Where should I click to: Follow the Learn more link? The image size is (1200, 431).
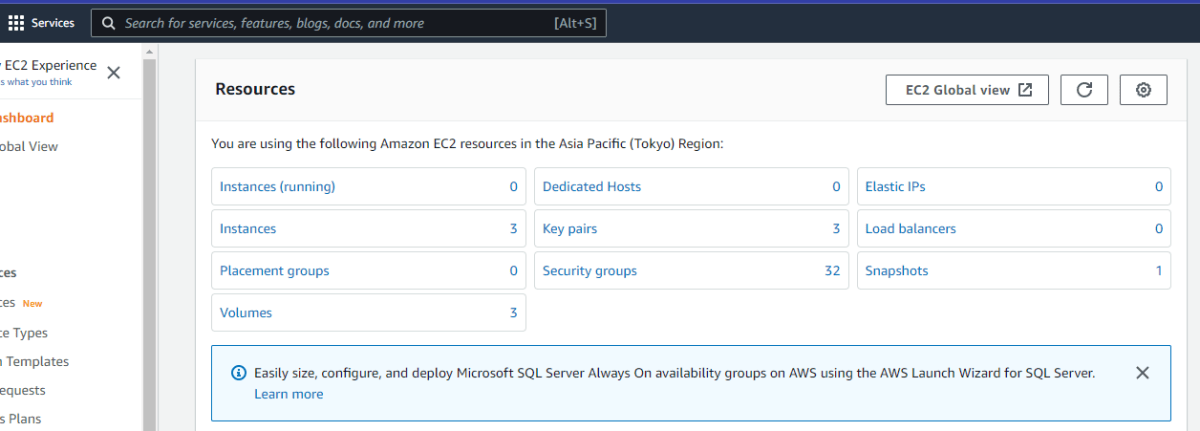click(x=288, y=394)
